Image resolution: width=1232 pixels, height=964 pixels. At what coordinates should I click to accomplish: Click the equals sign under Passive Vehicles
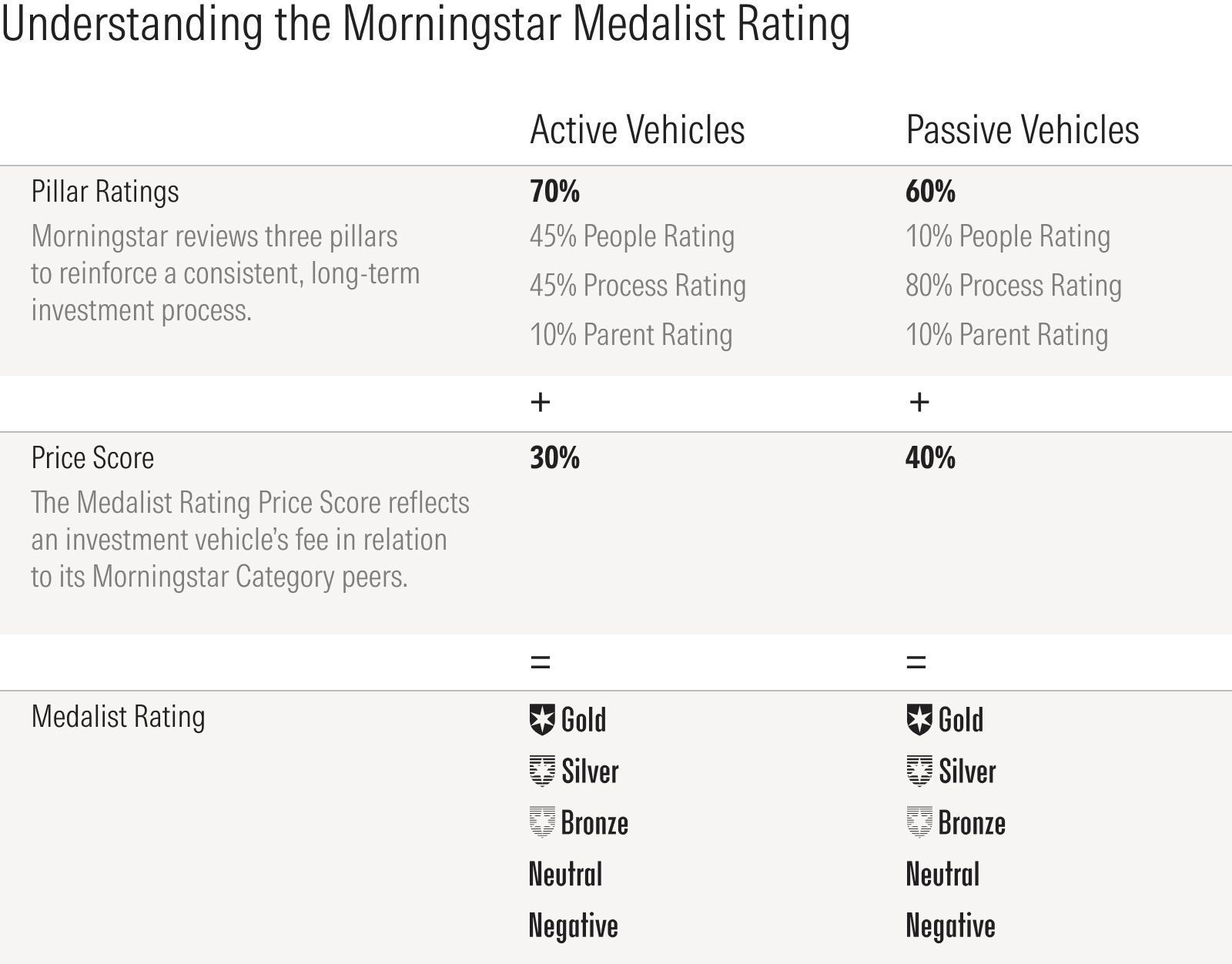point(916,661)
